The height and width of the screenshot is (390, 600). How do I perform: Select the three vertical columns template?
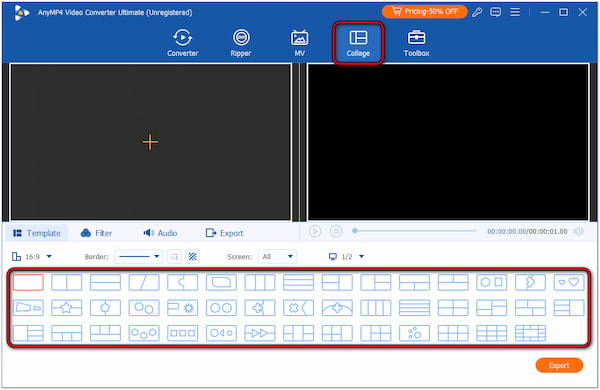pos(260,282)
